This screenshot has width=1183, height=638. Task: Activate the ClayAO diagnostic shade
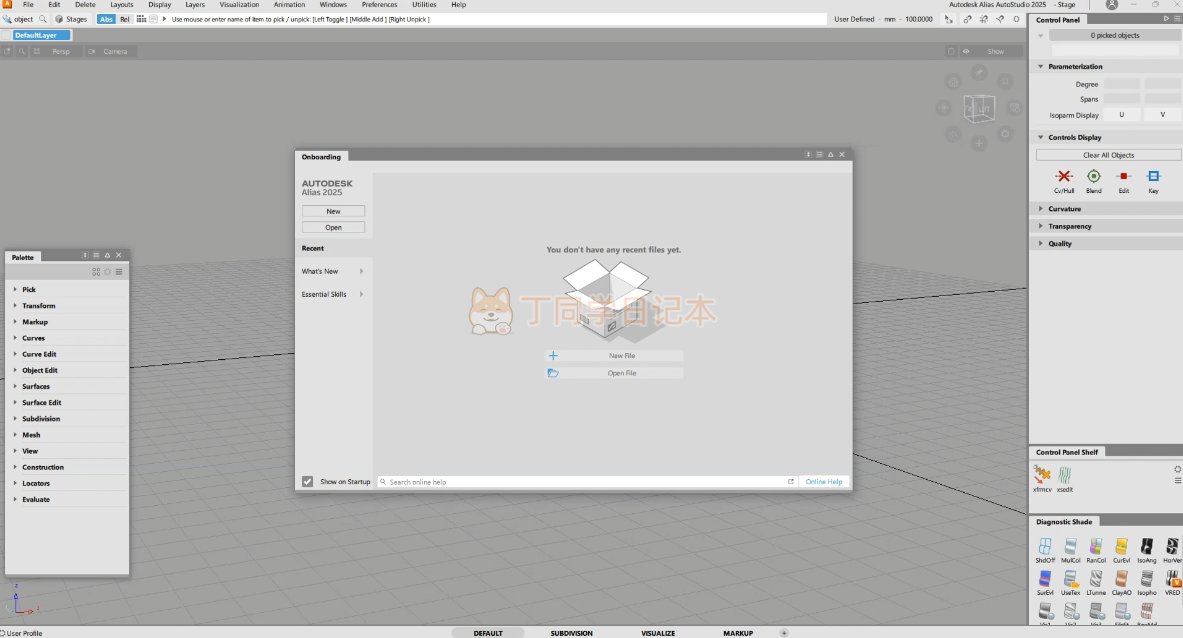(1121, 579)
